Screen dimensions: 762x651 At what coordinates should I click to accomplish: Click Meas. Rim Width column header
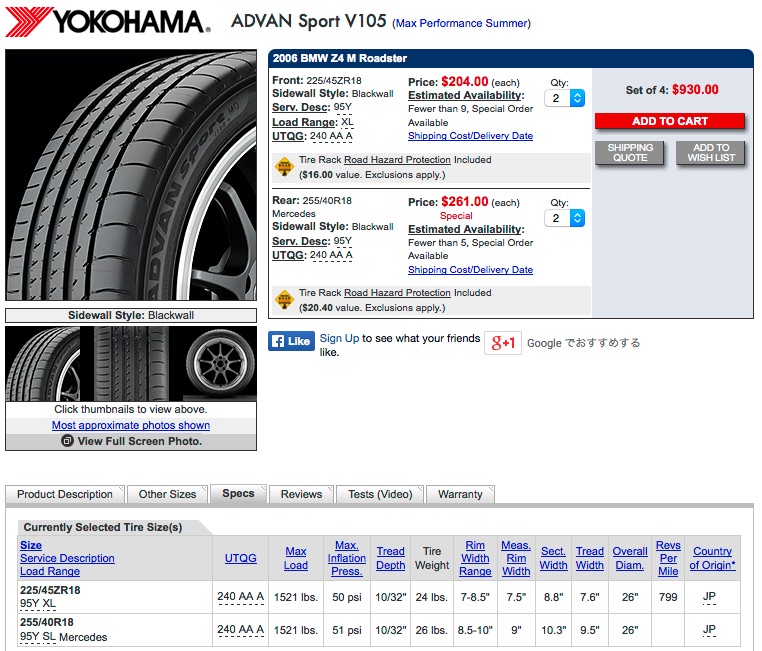click(516, 558)
